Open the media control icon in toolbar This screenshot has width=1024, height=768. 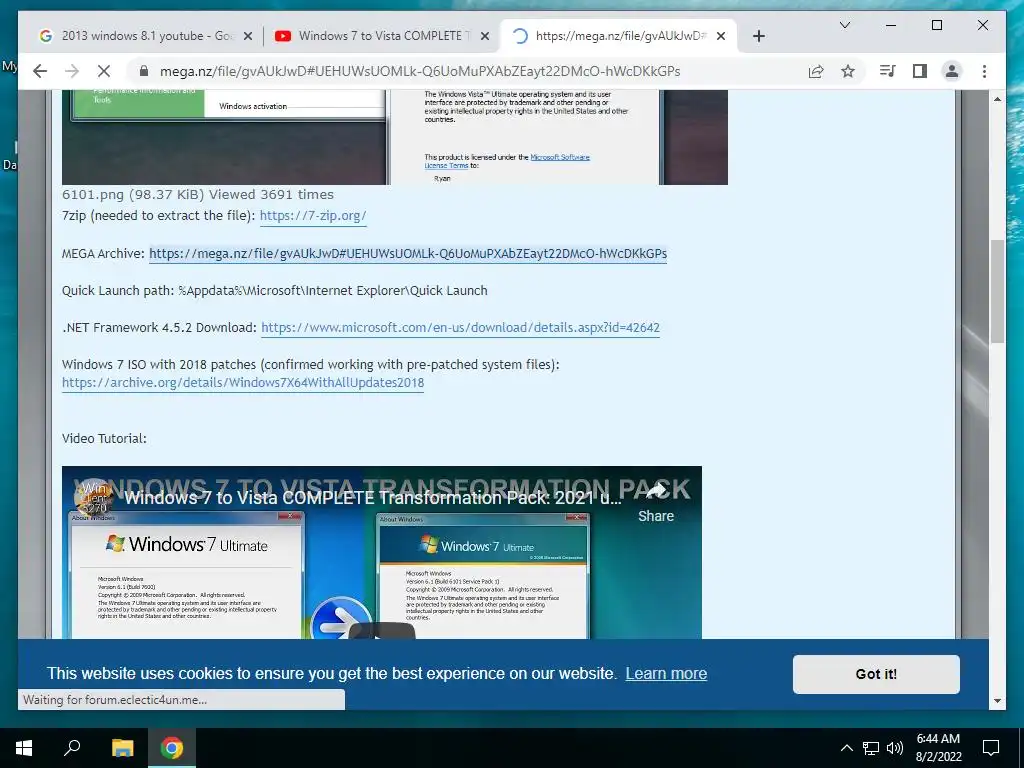tap(888, 71)
